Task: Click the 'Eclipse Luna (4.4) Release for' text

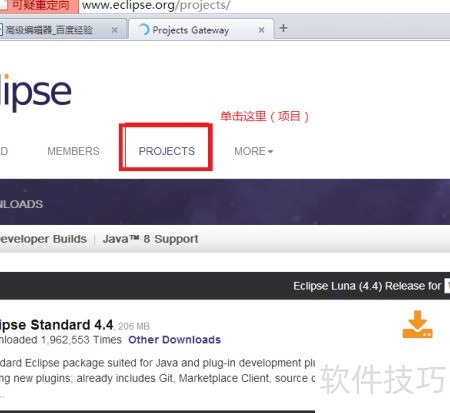Action: pos(367,286)
